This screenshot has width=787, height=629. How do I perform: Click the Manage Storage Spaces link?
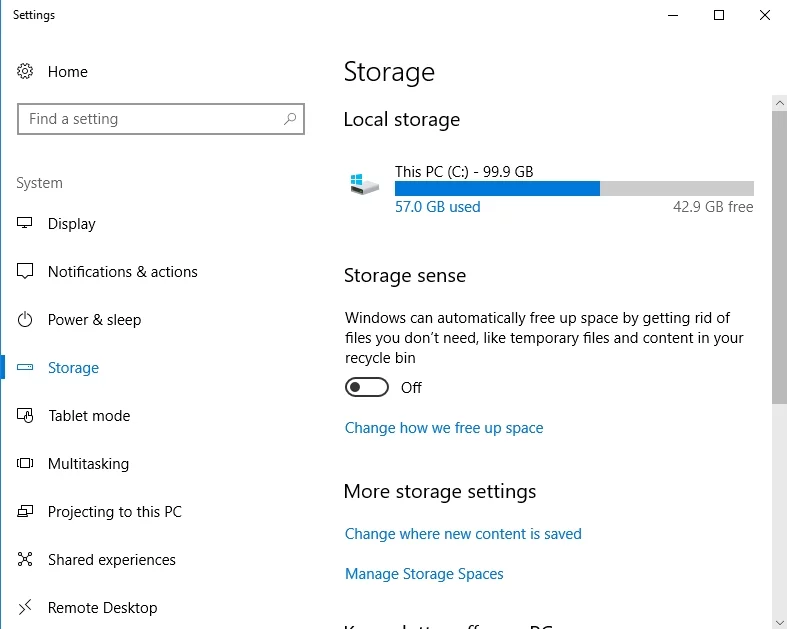[424, 574]
